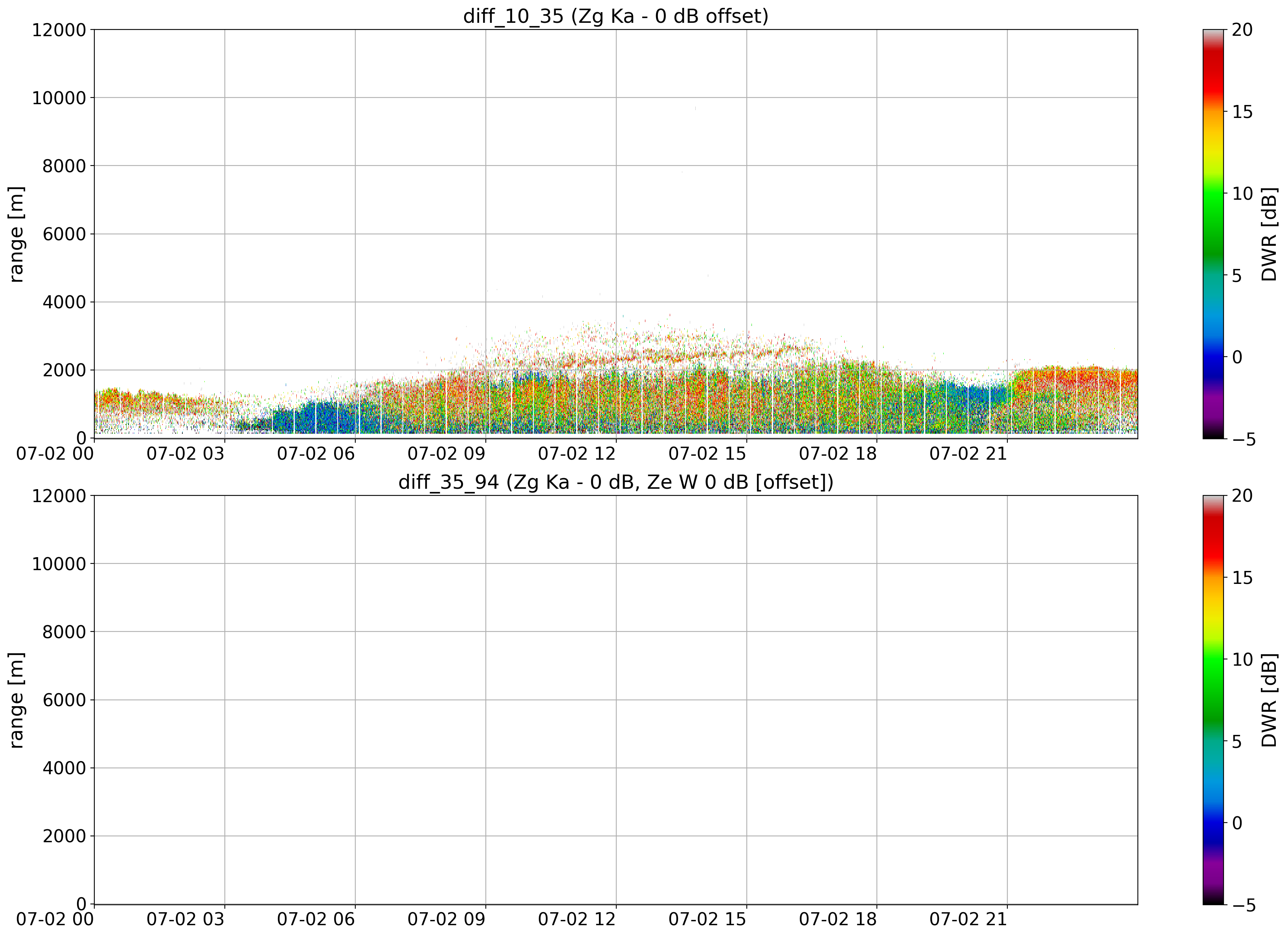
Task: Click top plot x tick '07-02 15'
Action: (707, 453)
